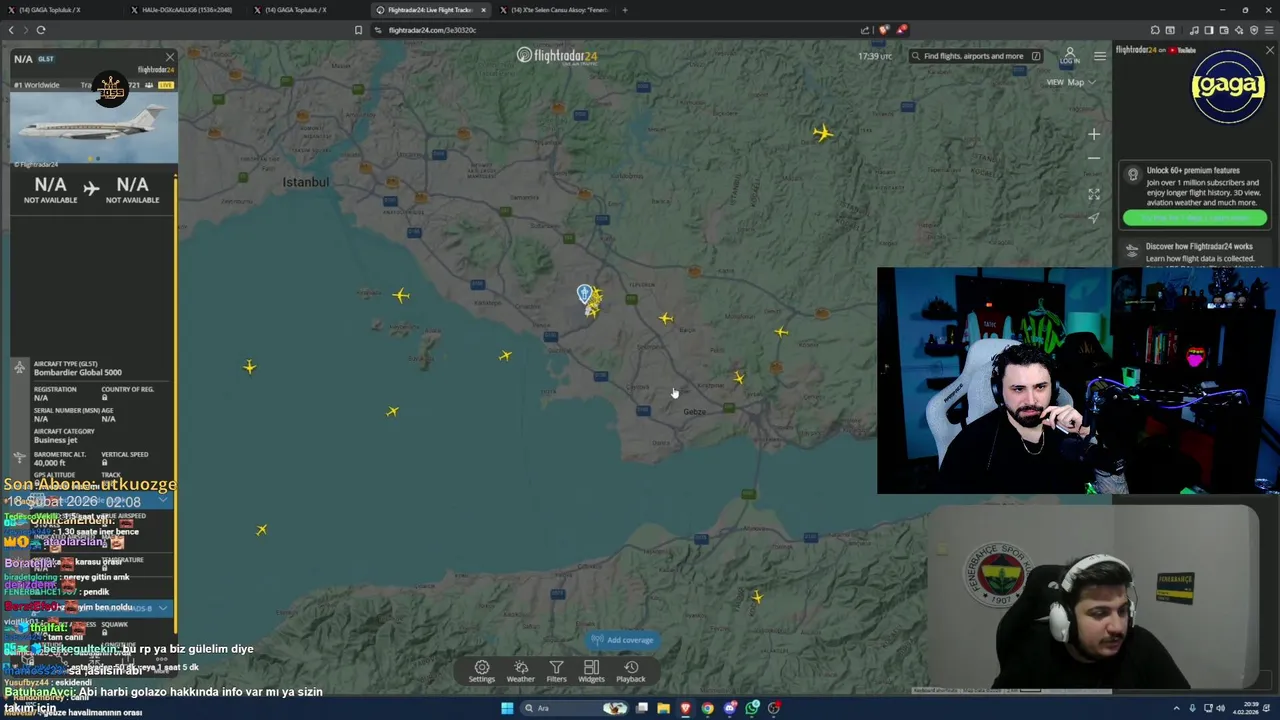This screenshot has height=720, width=1280.
Task: Click the GLST aircraft type badge
Action: tap(46, 59)
